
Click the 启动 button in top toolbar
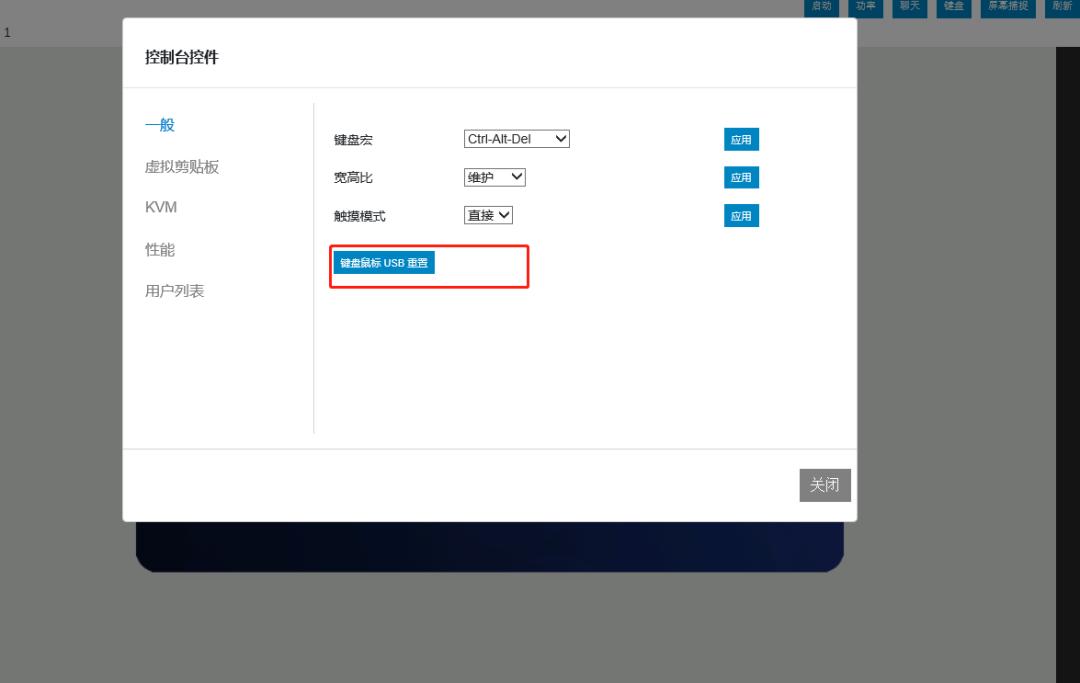821,7
